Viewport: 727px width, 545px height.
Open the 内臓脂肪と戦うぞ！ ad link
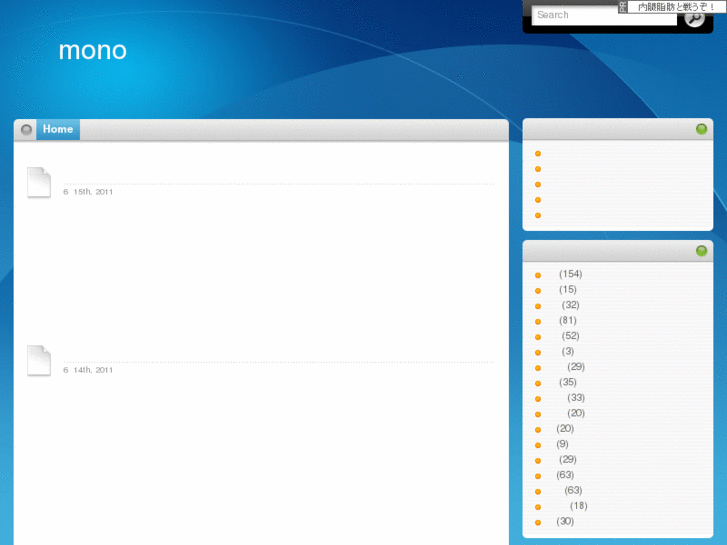(x=677, y=7)
